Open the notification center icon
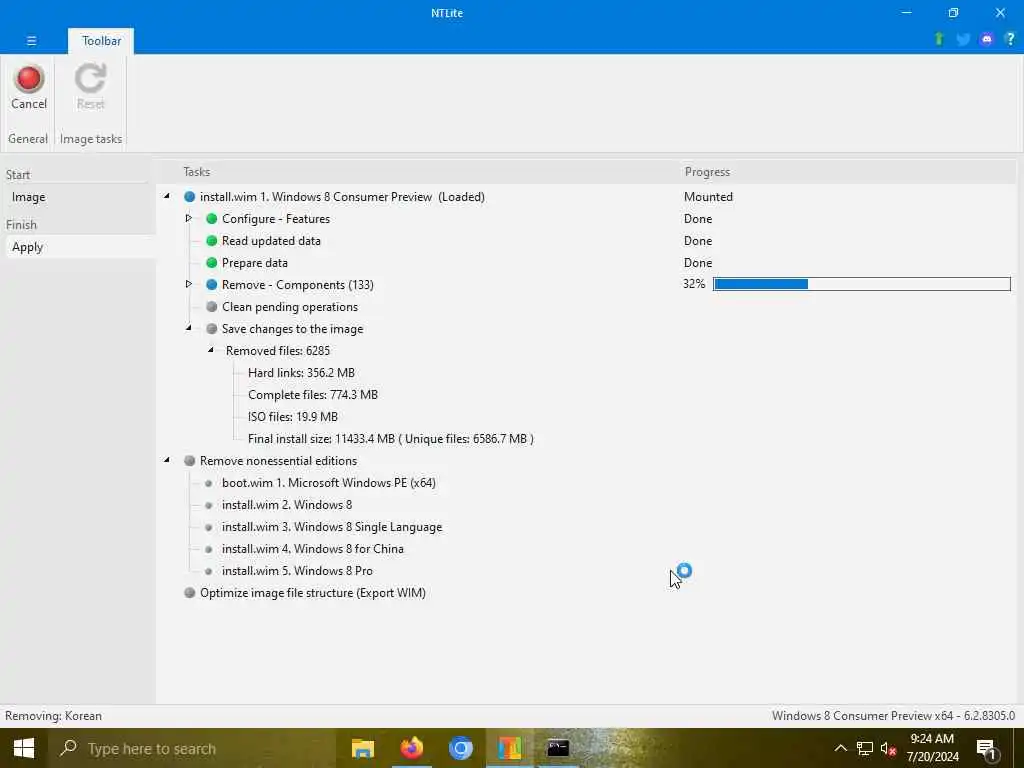1024x768 pixels. click(987, 750)
